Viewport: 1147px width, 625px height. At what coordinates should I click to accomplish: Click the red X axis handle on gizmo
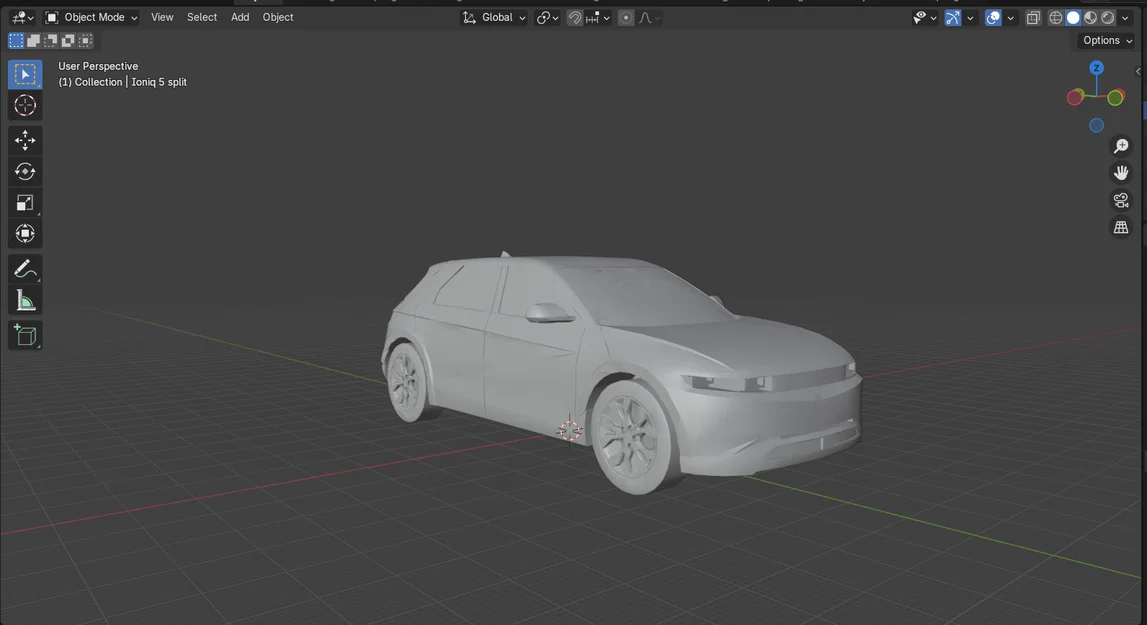click(1075, 97)
